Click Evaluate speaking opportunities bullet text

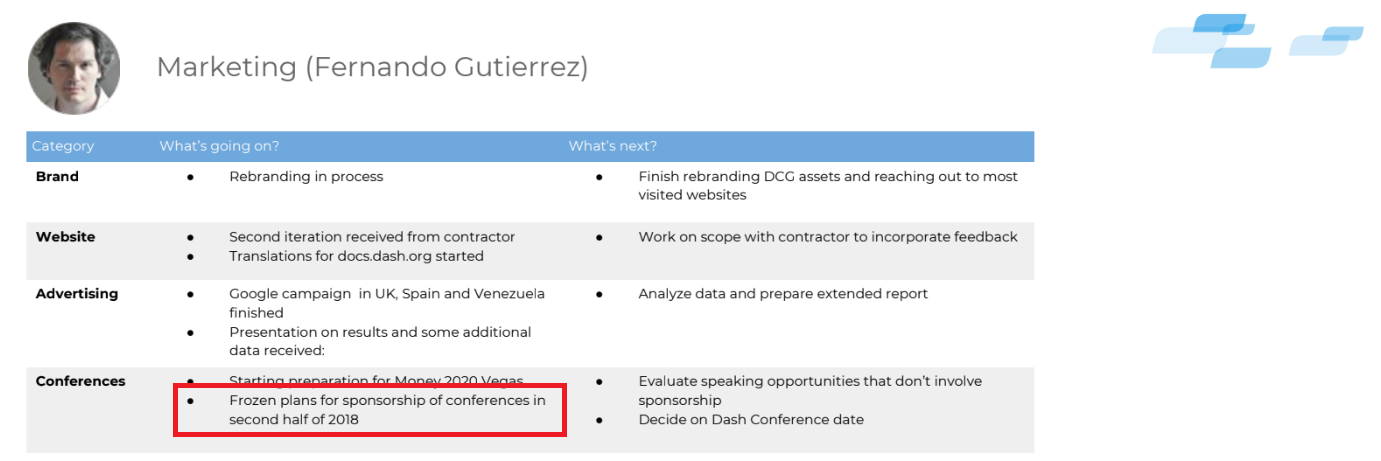810,390
